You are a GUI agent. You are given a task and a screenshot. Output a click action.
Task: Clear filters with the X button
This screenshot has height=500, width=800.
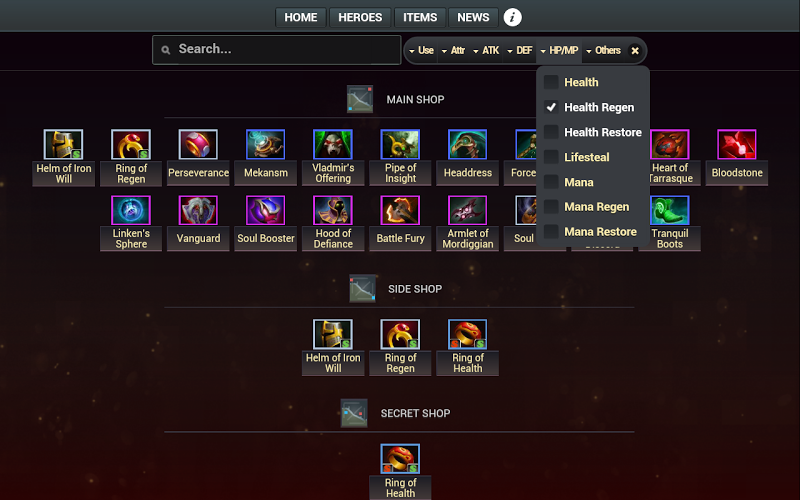coord(635,51)
